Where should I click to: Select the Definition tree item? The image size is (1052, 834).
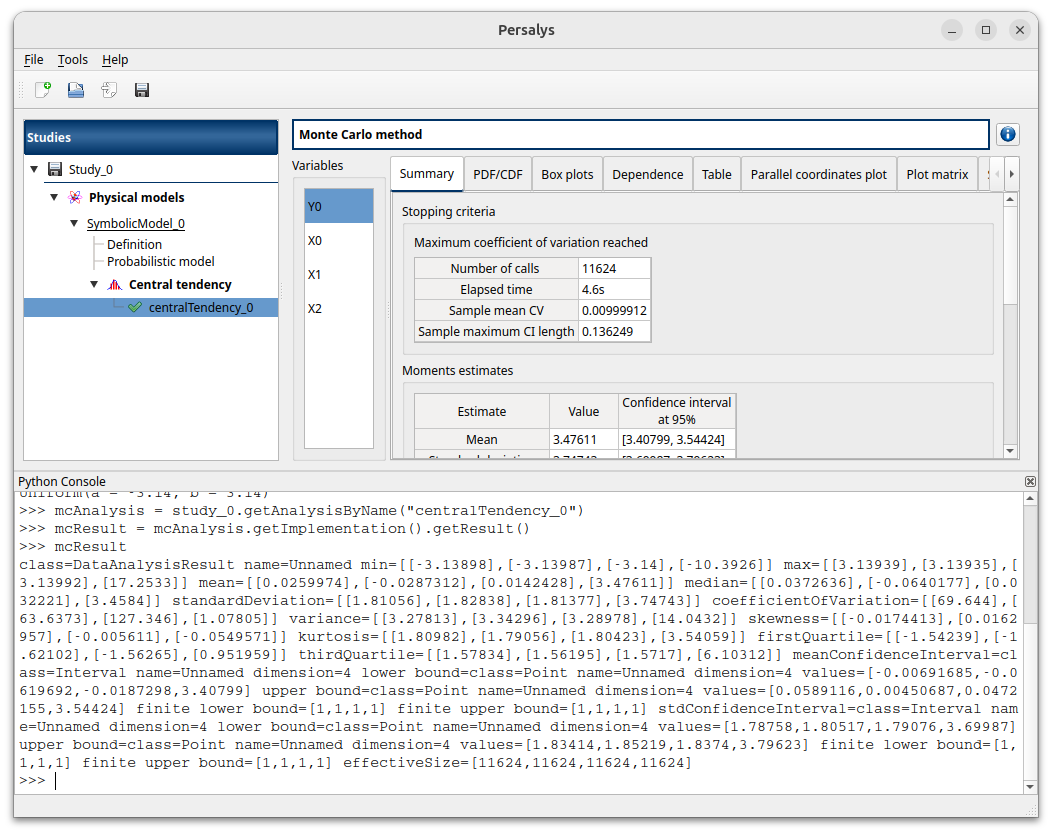134,244
